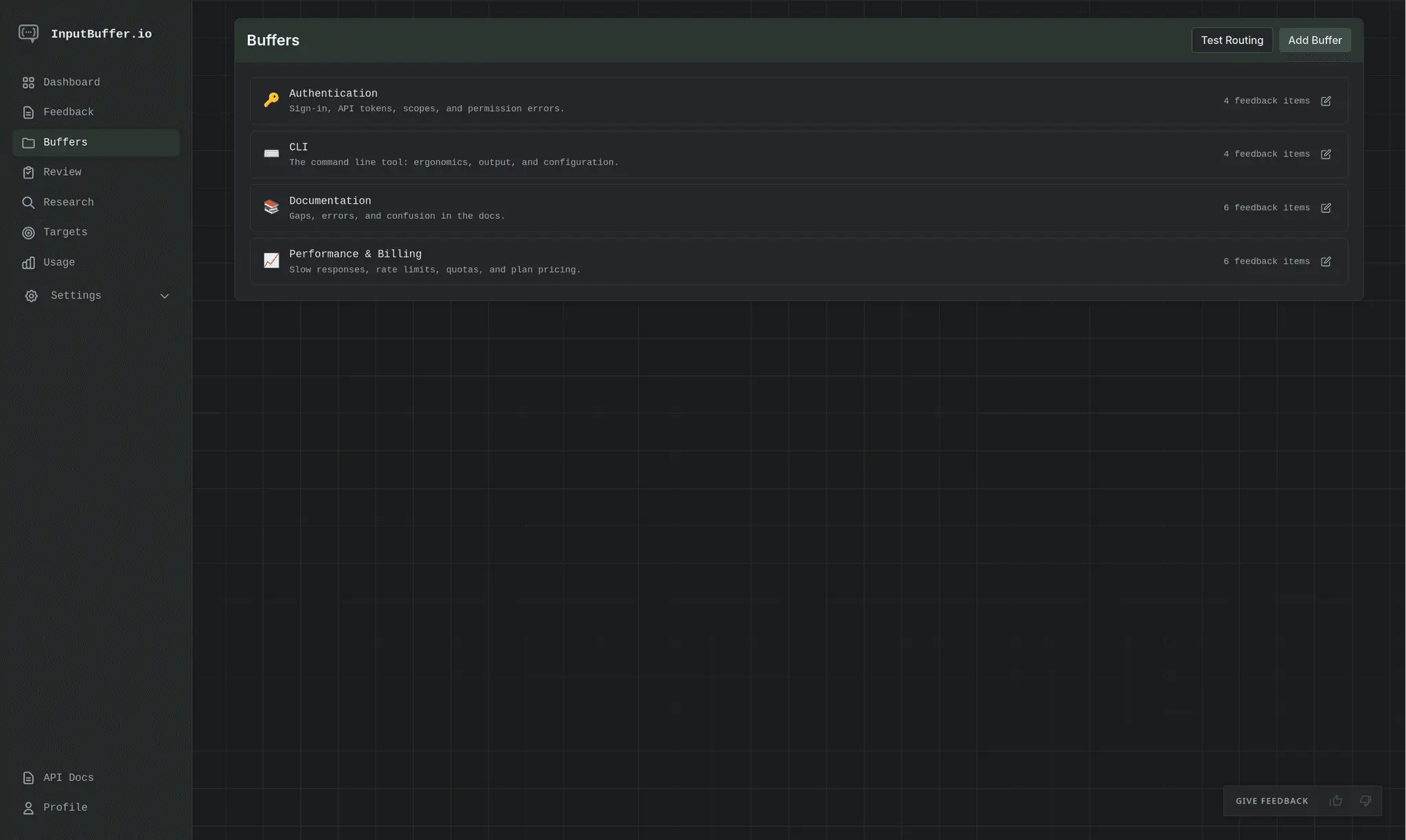Screen dimensions: 1406x840
Task: Give thumbs down feedback
Action: [x=1365, y=801]
